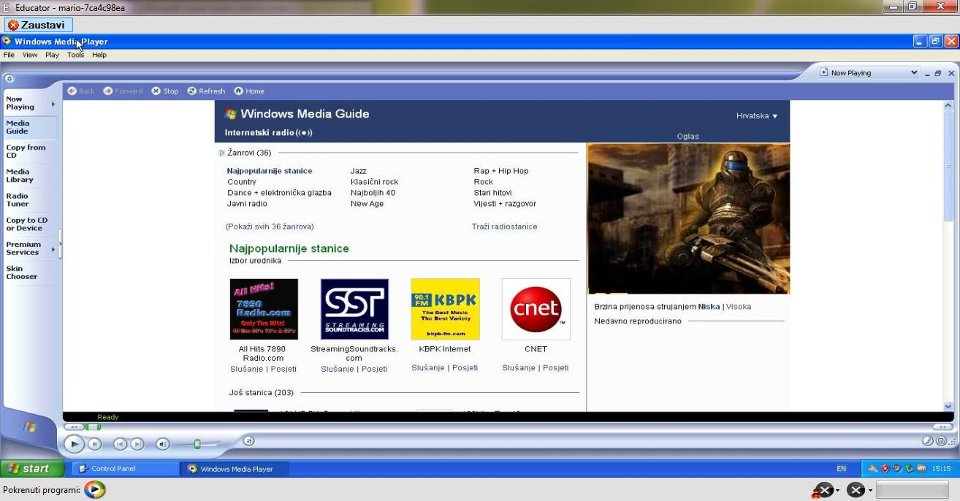This screenshot has width=960, height=501.
Task: Switch to Control Panel taskbar item
Action: click(126, 469)
